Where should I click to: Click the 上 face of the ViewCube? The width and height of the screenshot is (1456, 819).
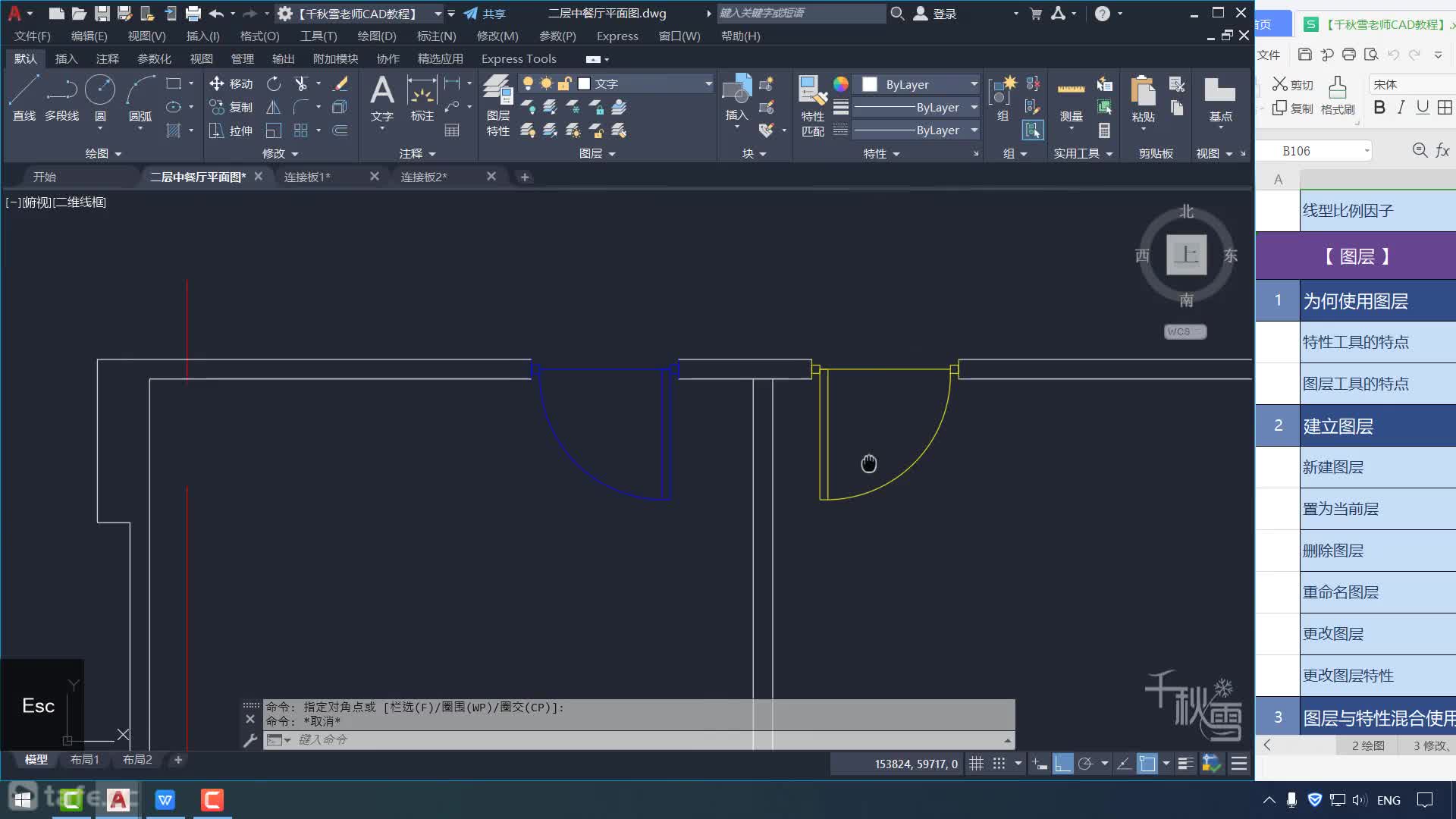1186,255
